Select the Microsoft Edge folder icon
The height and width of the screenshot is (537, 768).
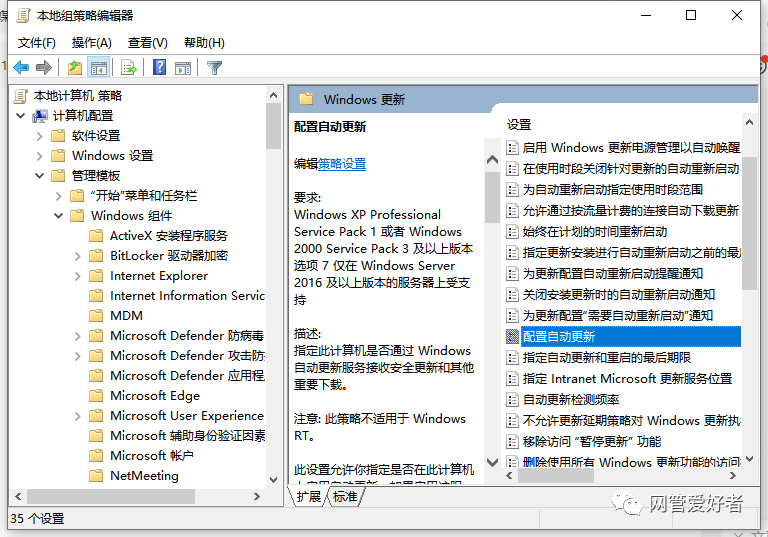click(x=96, y=395)
